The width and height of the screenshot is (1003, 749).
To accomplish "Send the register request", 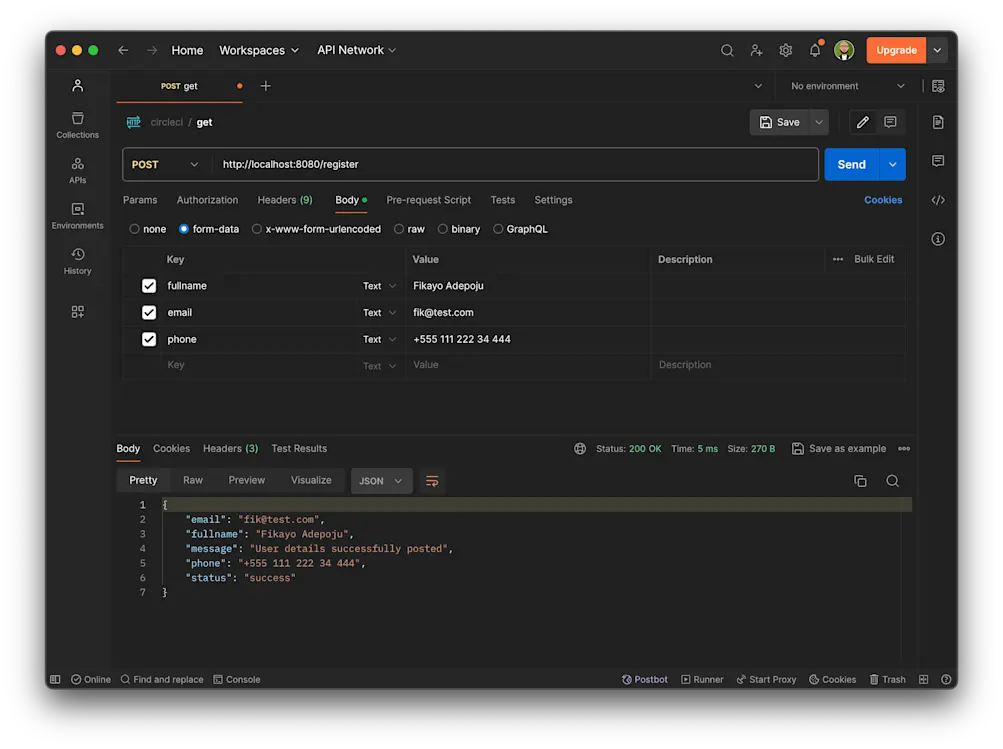I will tap(851, 162).
